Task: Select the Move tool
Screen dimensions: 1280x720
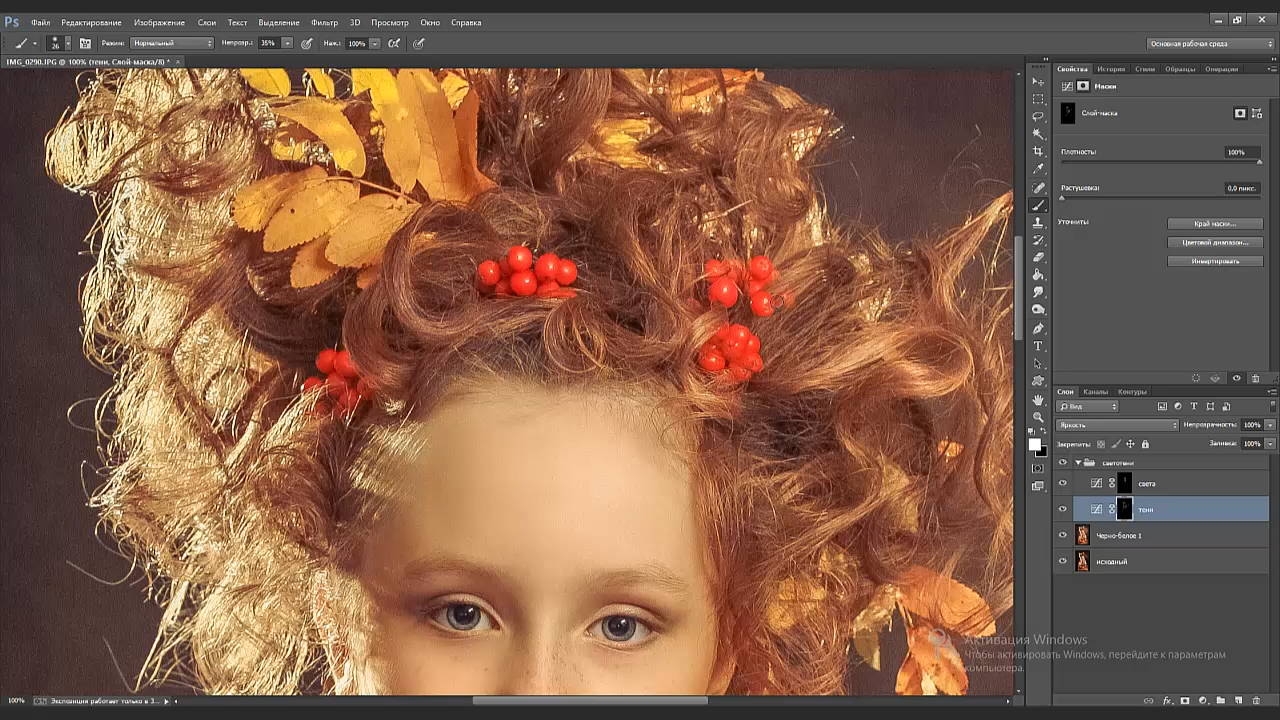Action: [x=1038, y=81]
